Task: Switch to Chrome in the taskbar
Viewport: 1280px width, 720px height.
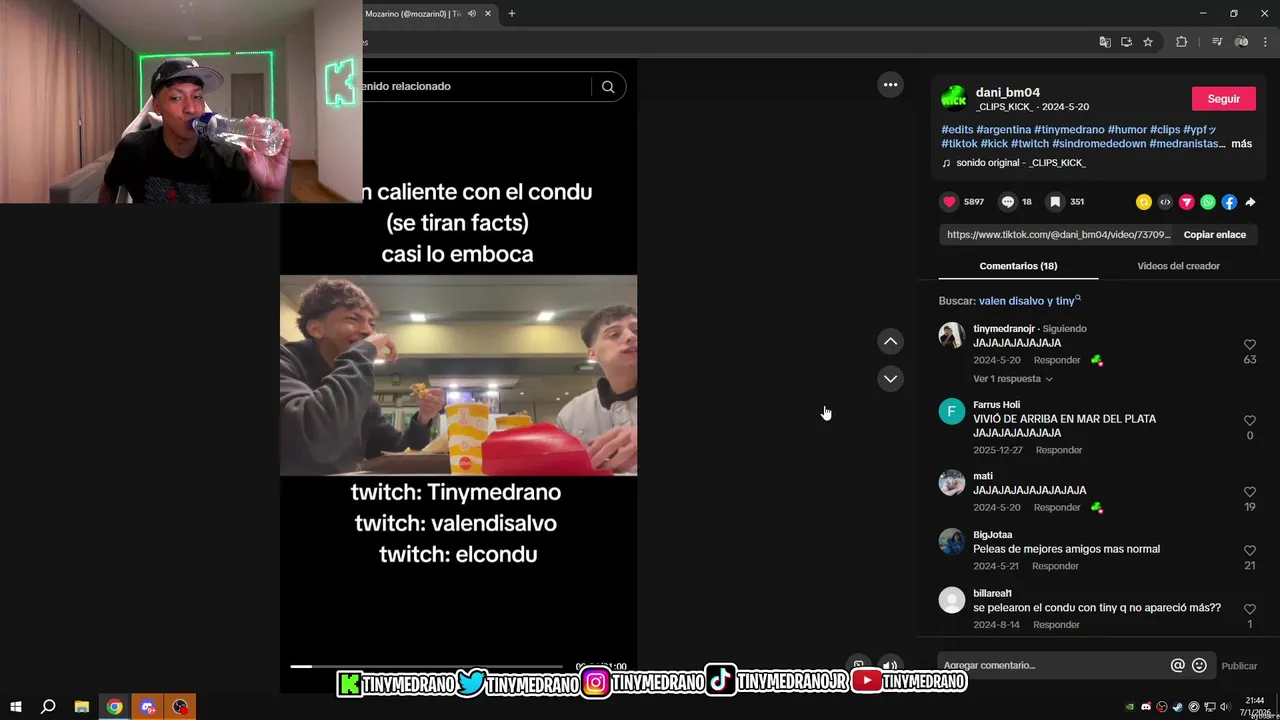Action: 115,707
